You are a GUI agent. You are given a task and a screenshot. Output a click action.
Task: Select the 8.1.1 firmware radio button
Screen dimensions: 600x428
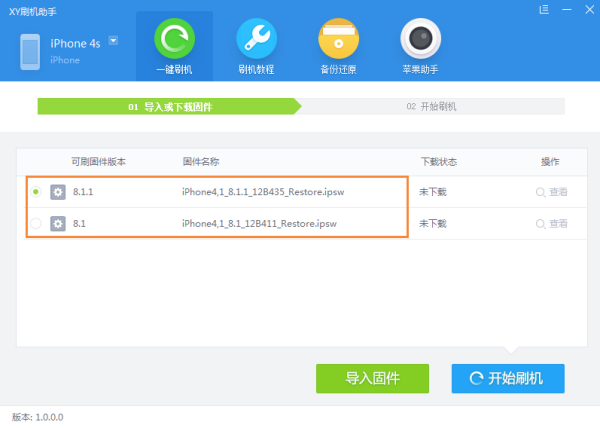coord(36,192)
